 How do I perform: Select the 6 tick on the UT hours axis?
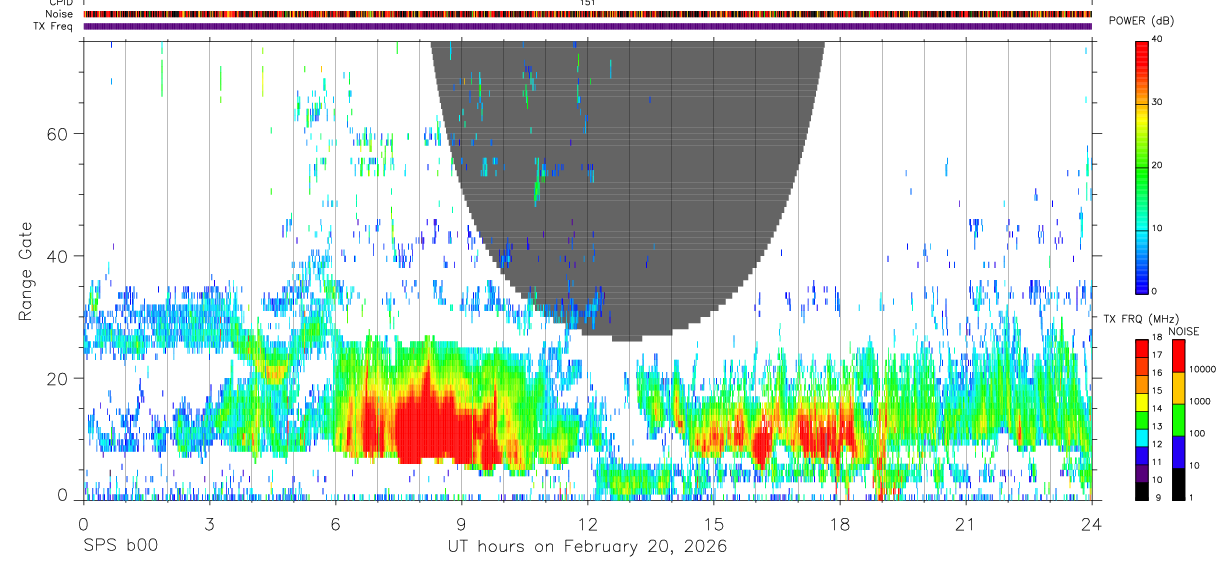pos(336,524)
